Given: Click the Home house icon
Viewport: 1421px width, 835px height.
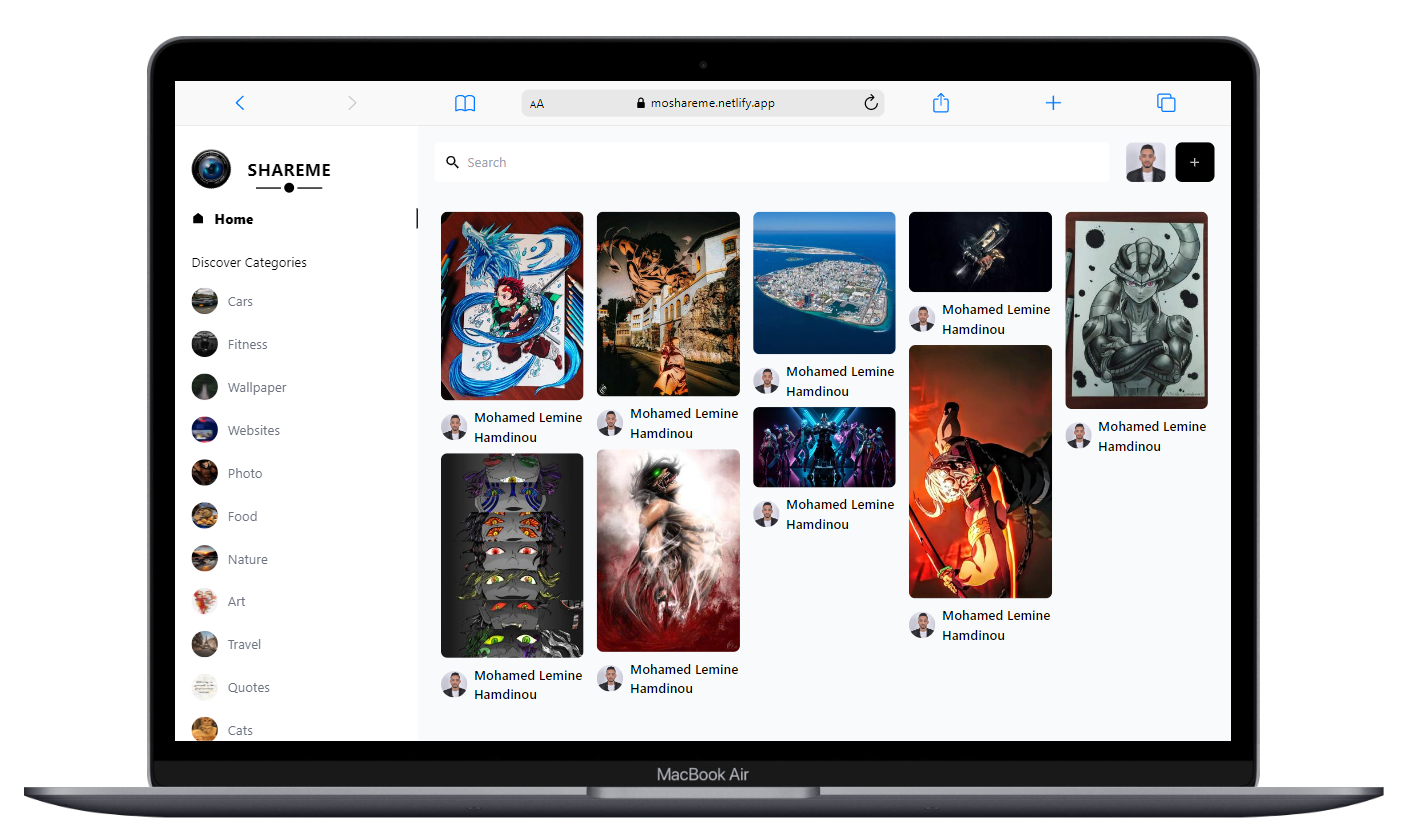Looking at the screenshot, I should 198,218.
